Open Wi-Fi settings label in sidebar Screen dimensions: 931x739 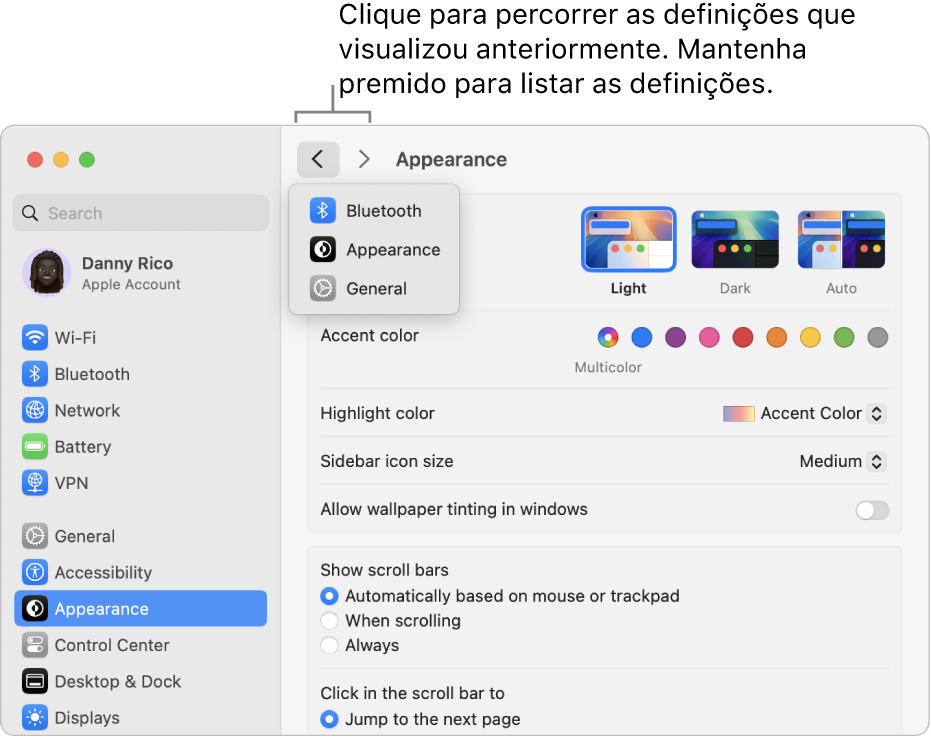coord(75,338)
